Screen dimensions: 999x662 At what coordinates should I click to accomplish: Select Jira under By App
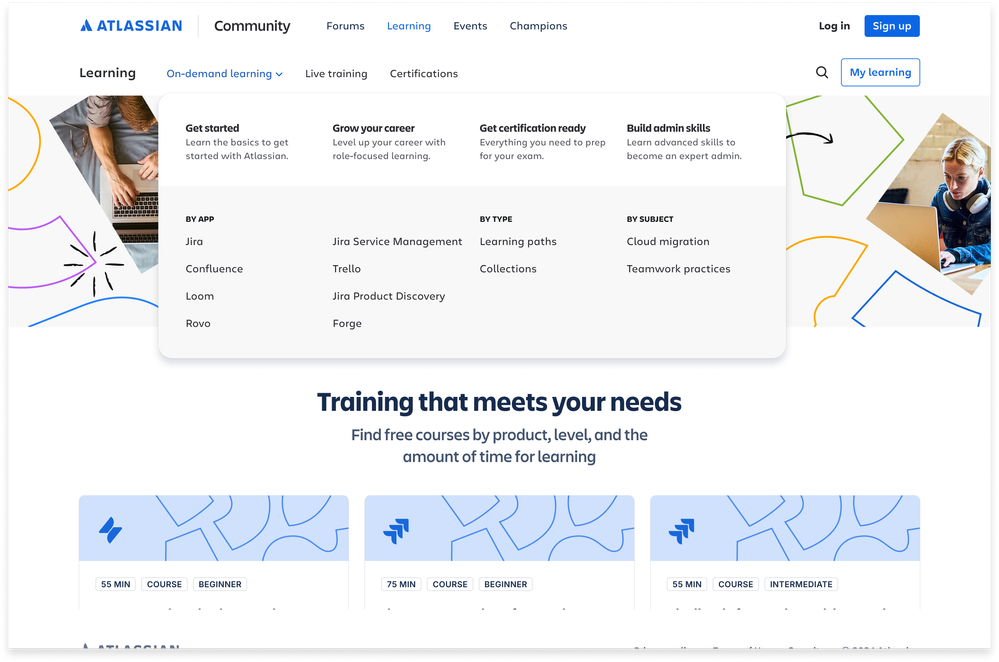(x=194, y=241)
